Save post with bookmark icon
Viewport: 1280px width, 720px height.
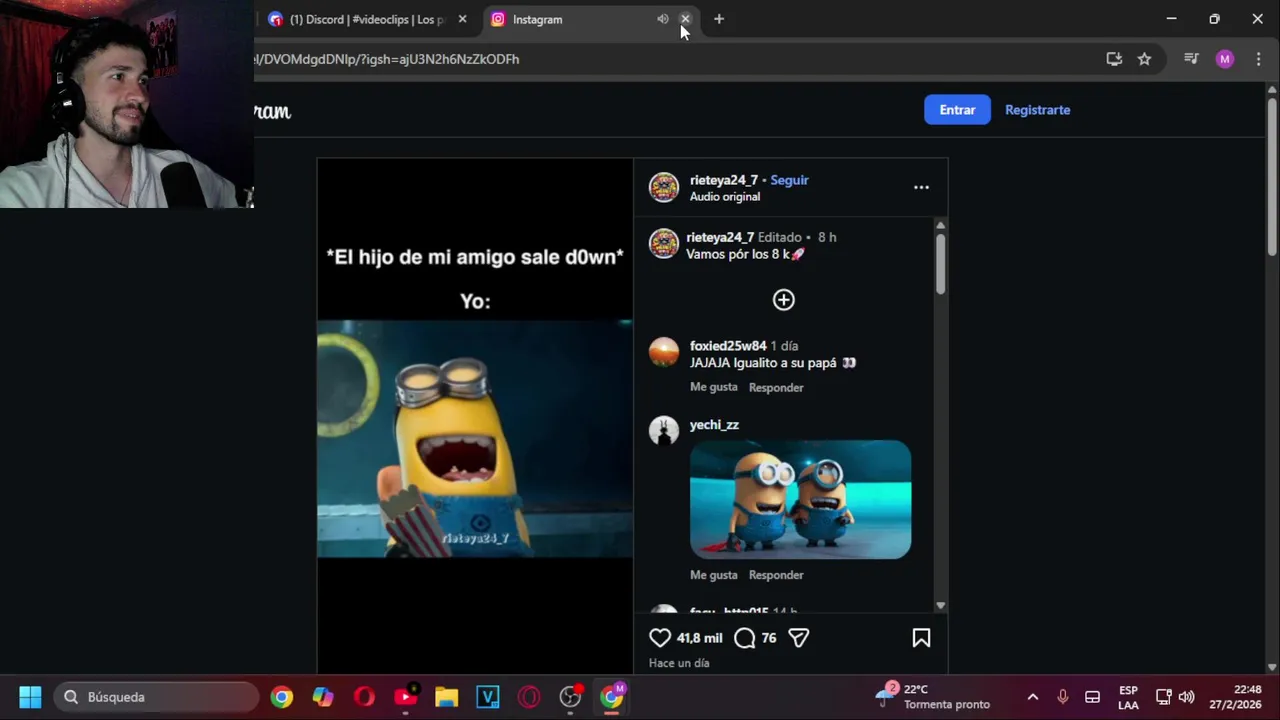(x=921, y=638)
